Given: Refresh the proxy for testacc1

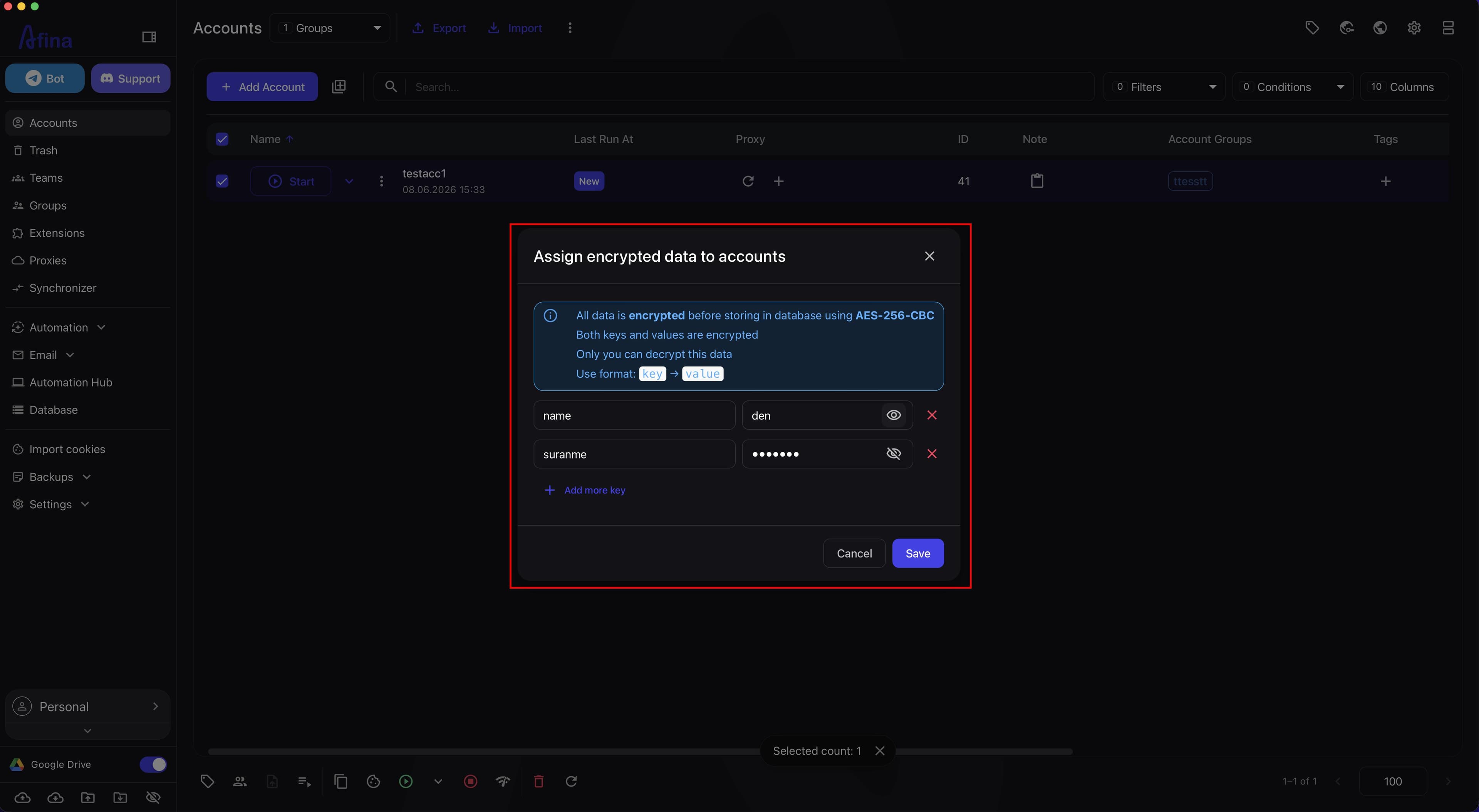Looking at the screenshot, I should 748,181.
